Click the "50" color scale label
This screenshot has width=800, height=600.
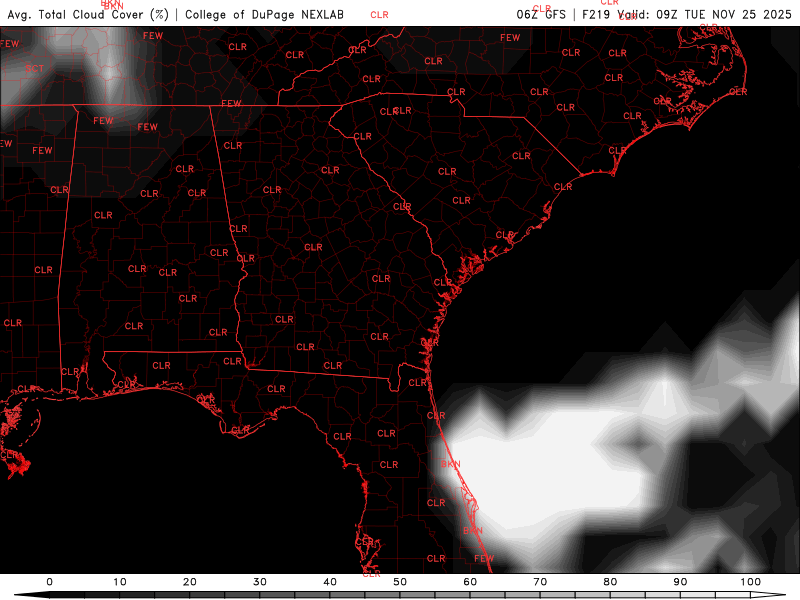click(x=400, y=582)
